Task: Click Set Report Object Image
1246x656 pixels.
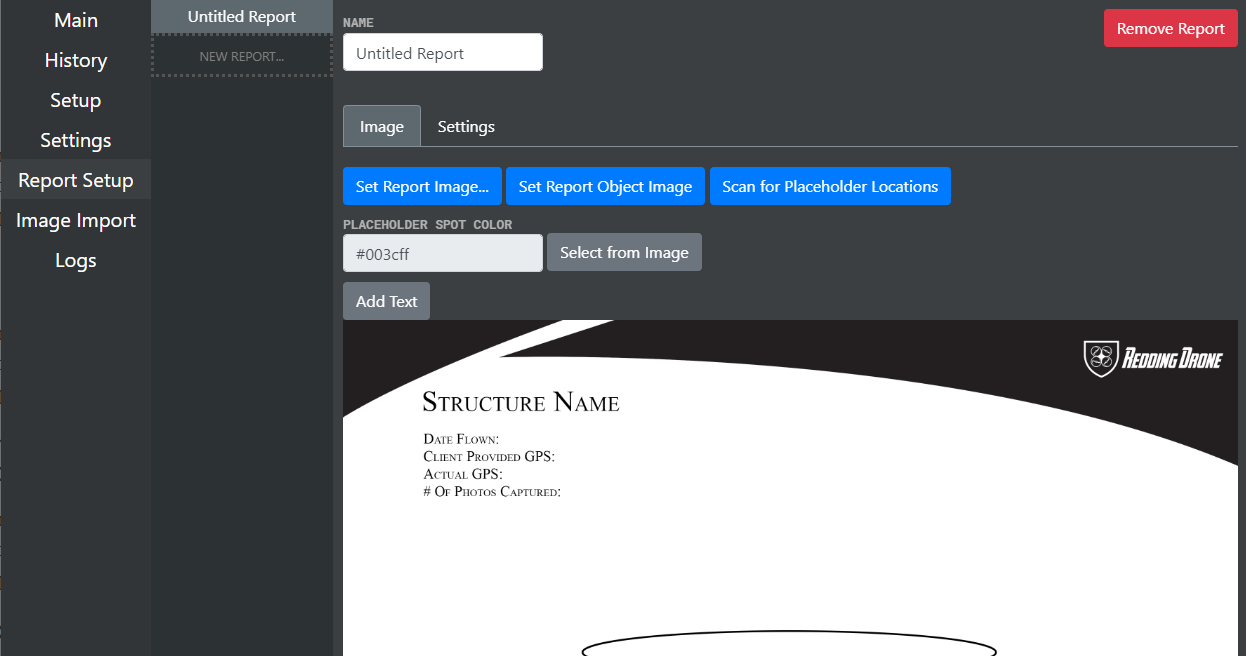Action: [x=605, y=186]
